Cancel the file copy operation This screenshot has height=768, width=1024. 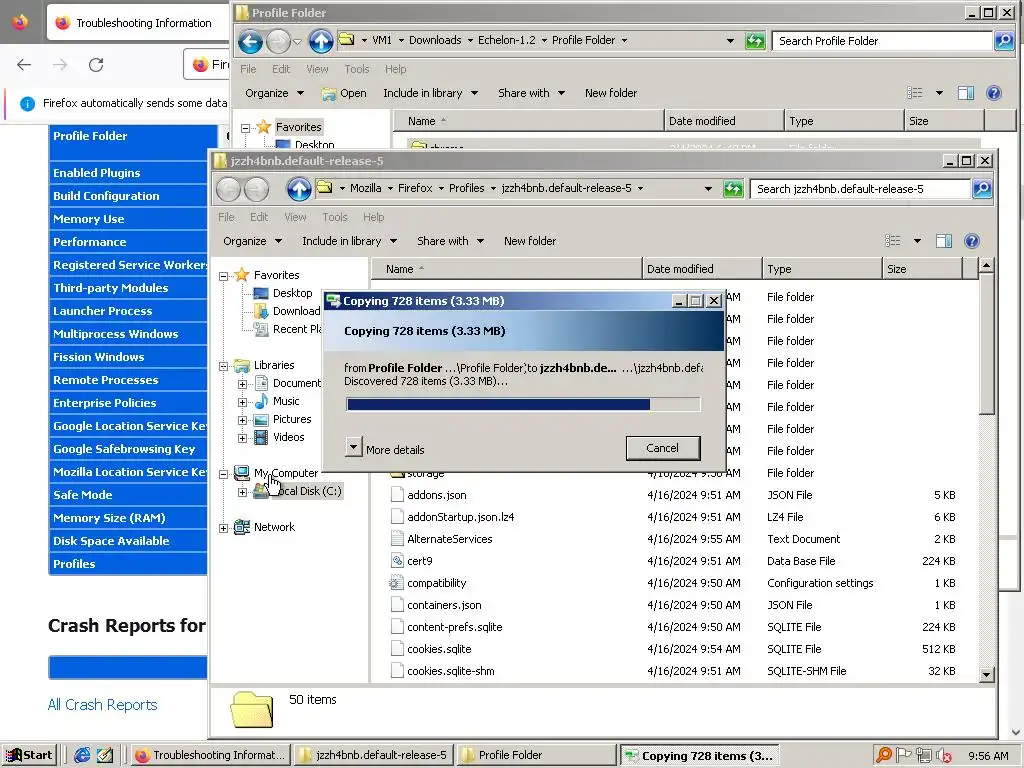(663, 448)
